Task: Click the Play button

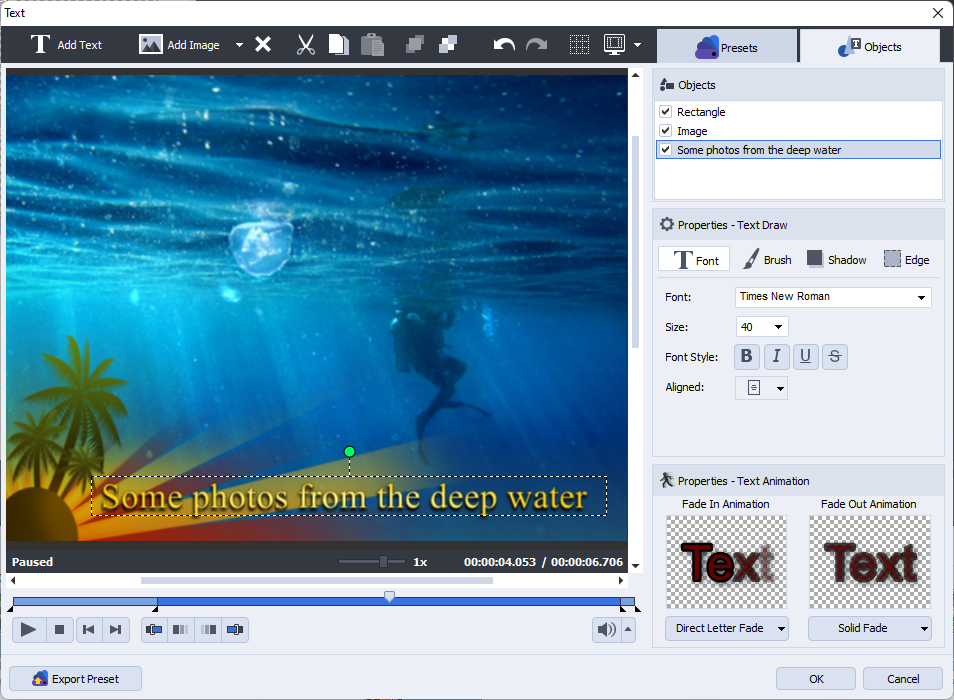Action: click(29, 629)
